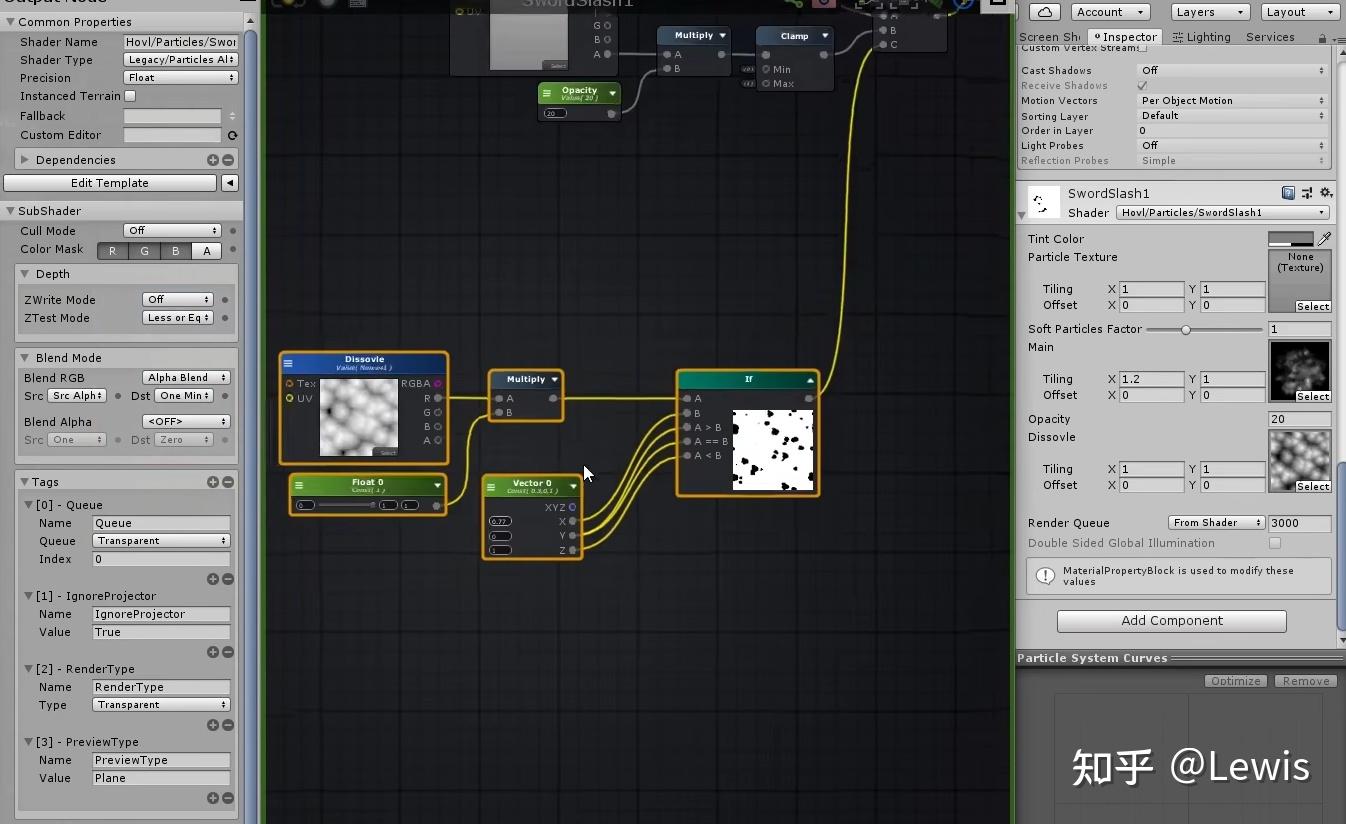Viewport: 1346px width, 824px height.
Task: Click the plus icon under the IgnoreProjector tag
Action: tap(213, 652)
